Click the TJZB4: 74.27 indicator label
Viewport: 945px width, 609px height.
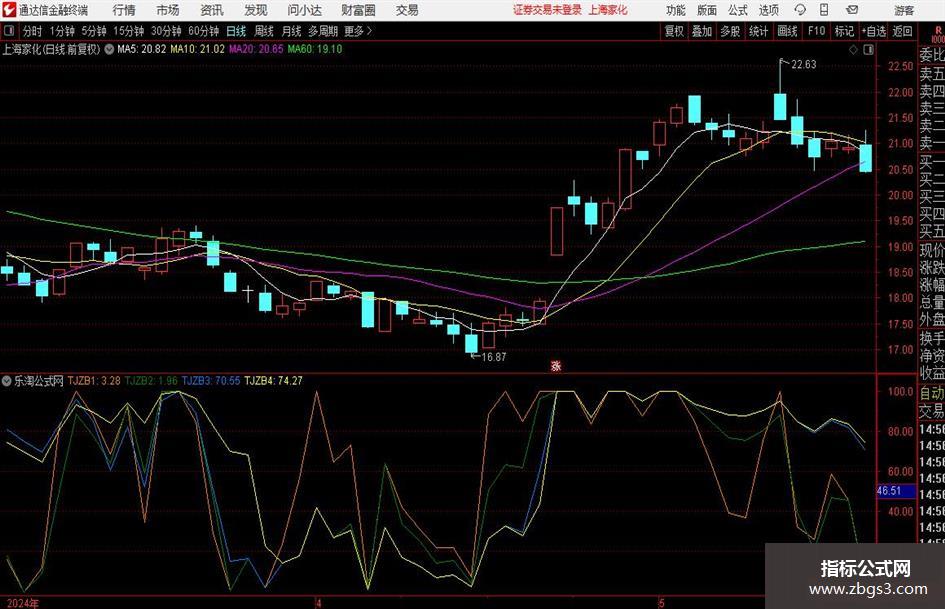pyautogui.click(x=273, y=380)
